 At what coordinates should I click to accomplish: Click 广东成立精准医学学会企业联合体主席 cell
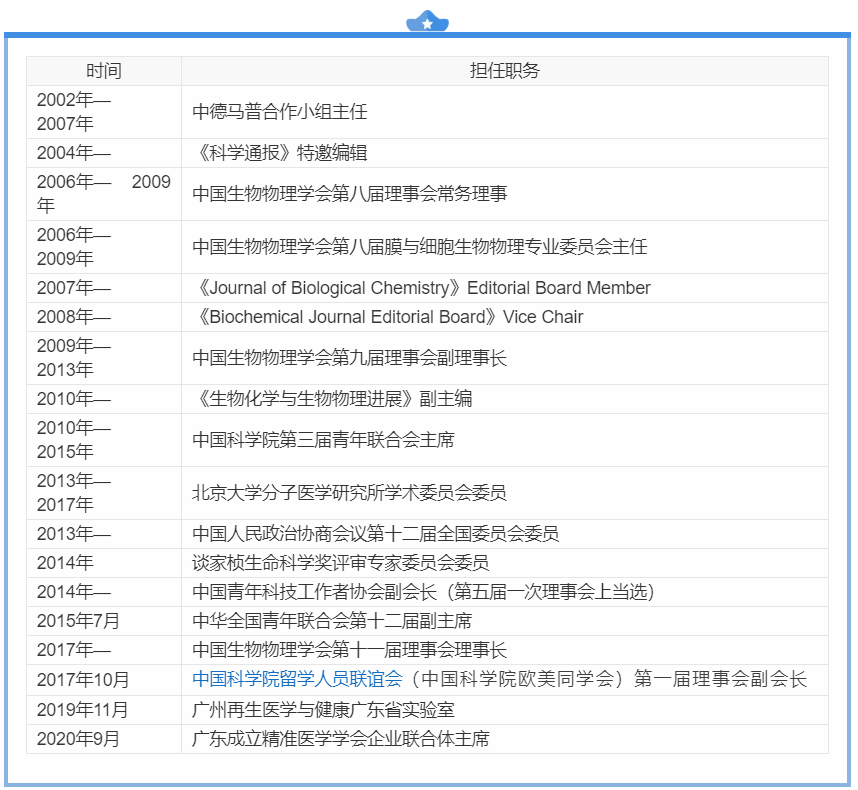341,739
